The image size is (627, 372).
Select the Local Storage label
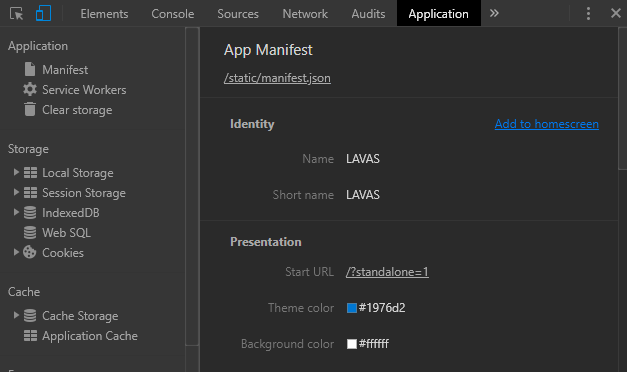[78, 173]
